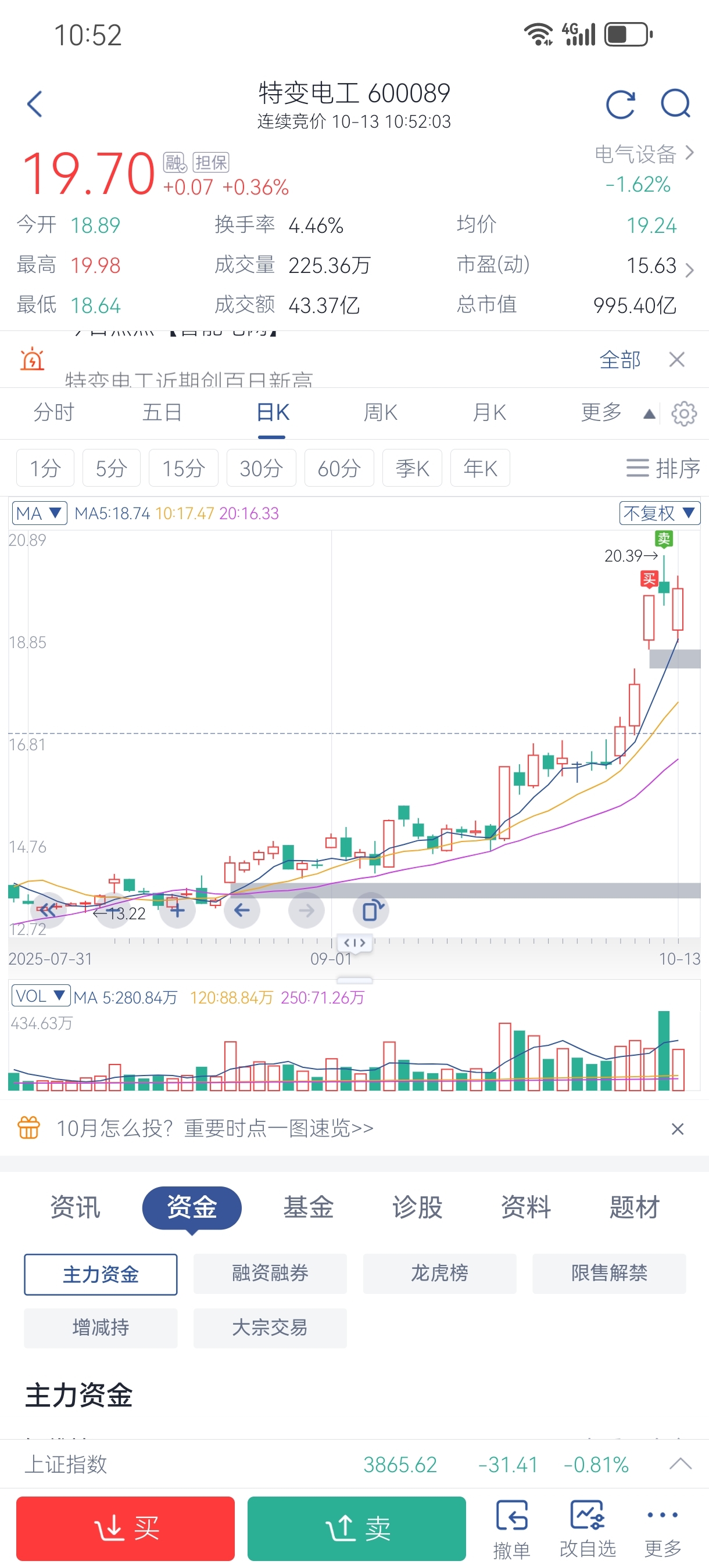Tap the back arrow in header

tap(35, 103)
